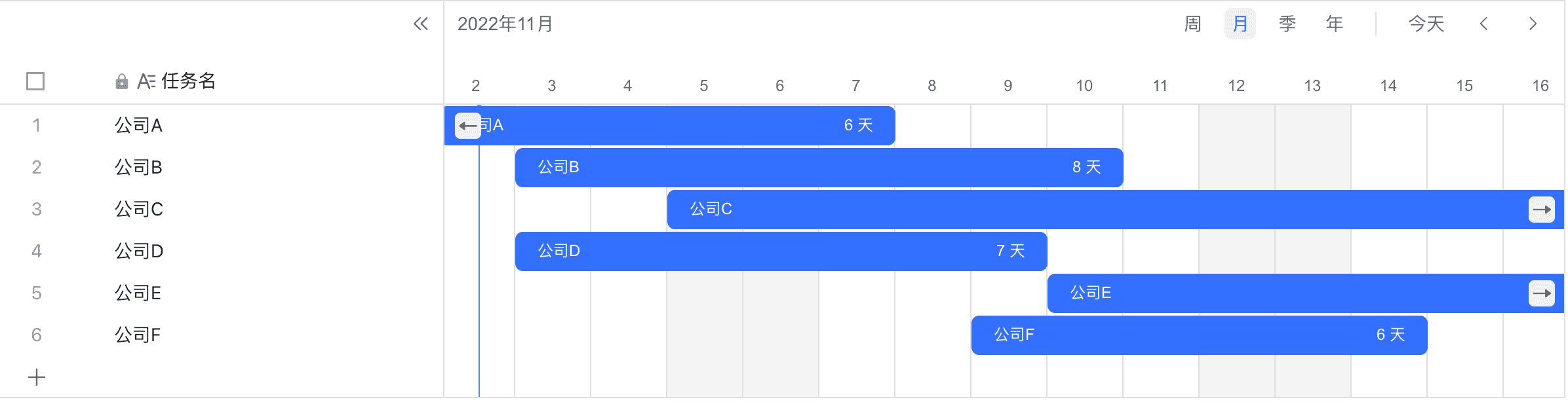Switch timeline to 周 view

(1193, 24)
